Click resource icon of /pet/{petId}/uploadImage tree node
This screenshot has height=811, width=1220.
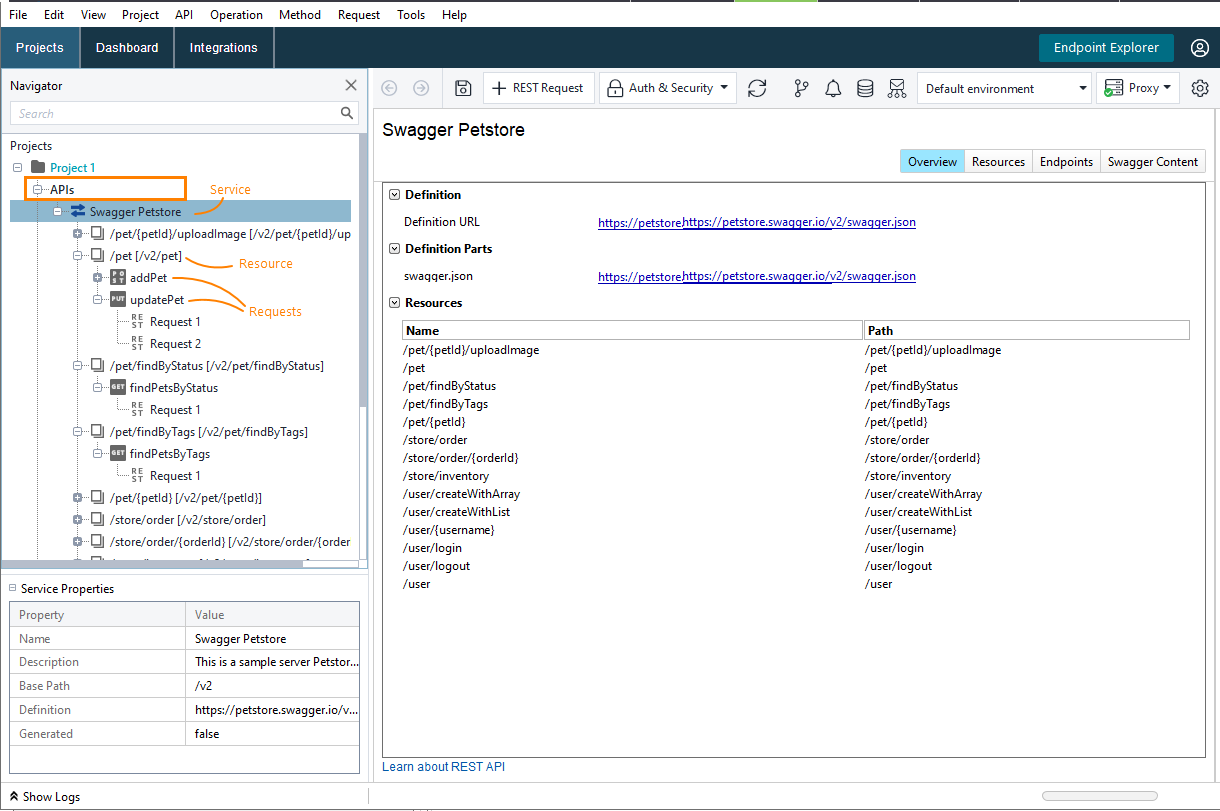point(97,233)
